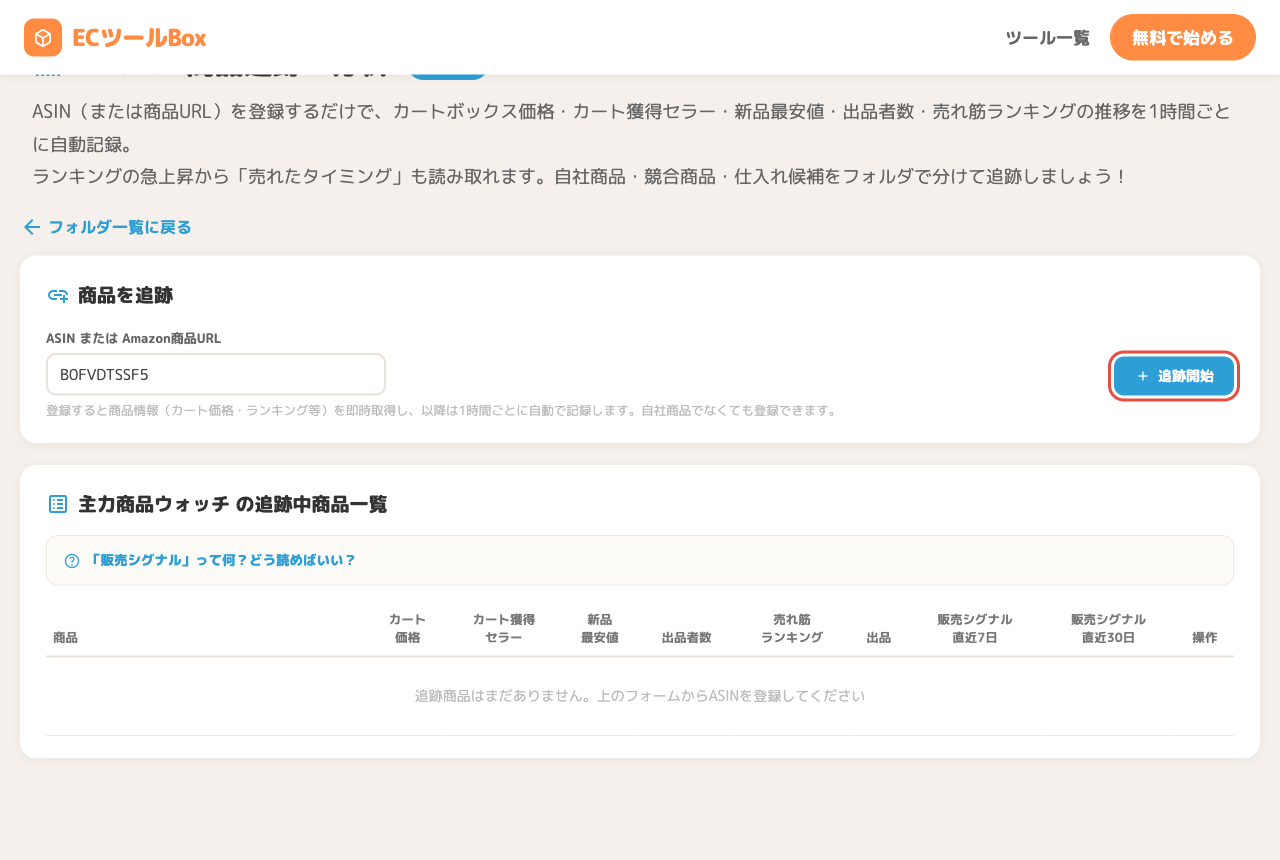Image resolution: width=1280 pixels, height=860 pixels.
Task: Click the カート獲得セラー column header
Action: 504,628
